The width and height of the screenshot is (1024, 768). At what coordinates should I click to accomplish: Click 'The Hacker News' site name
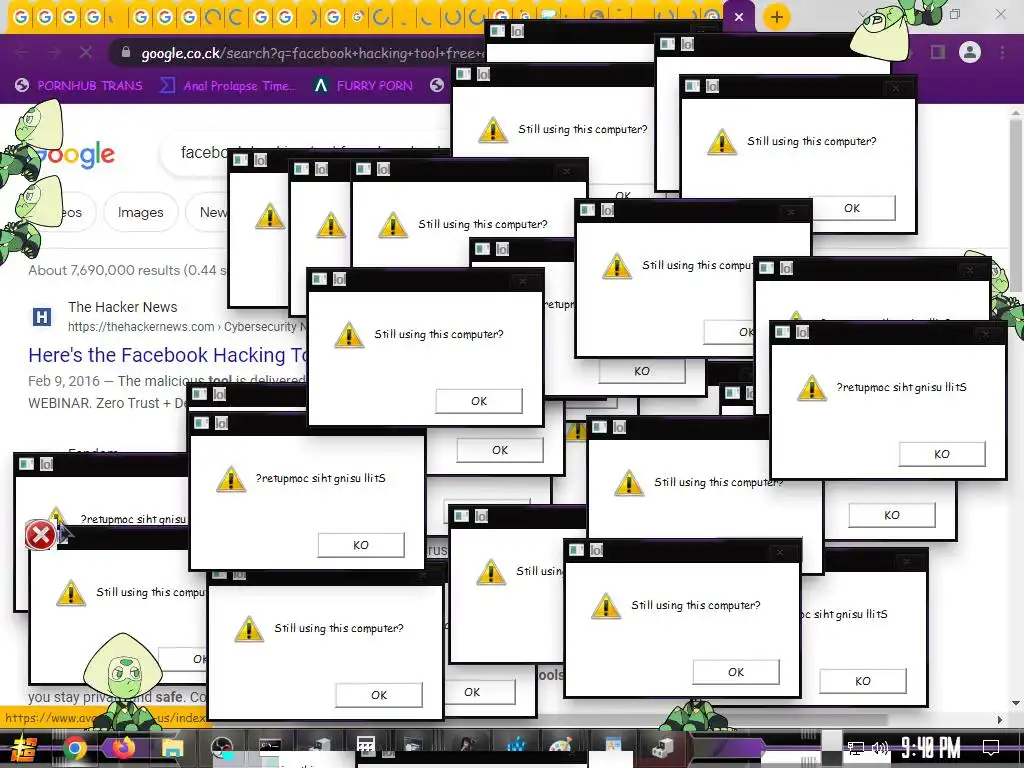point(122,307)
